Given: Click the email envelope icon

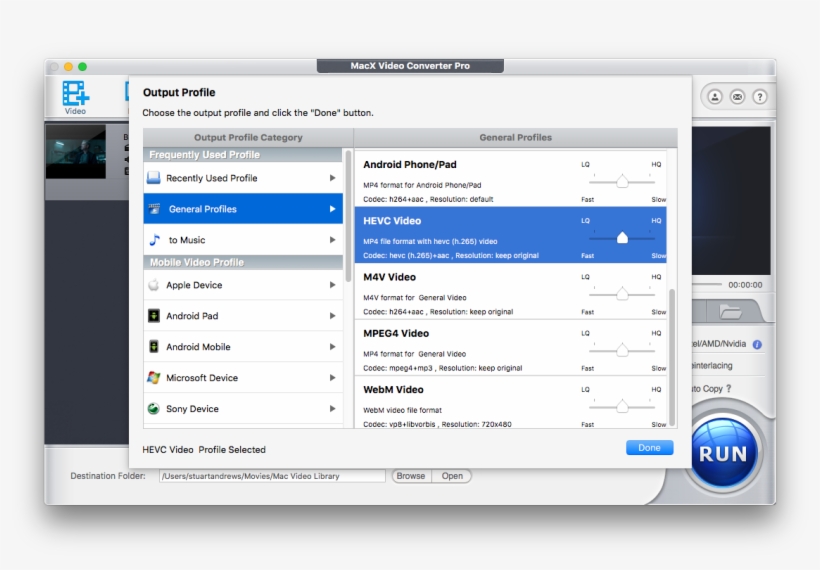Looking at the screenshot, I should pos(737,97).
